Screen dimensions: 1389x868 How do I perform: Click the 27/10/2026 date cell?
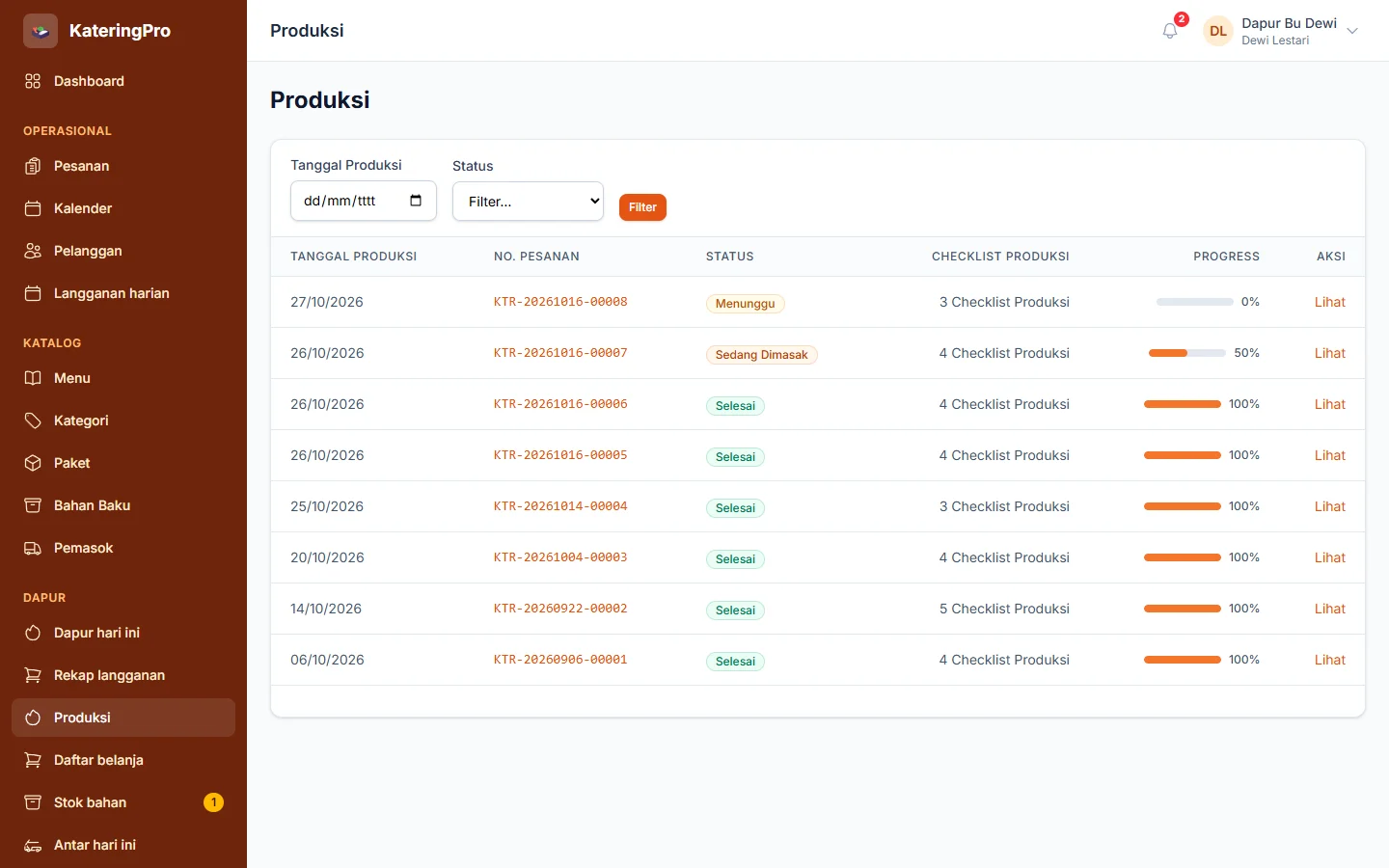coord(327,302)
